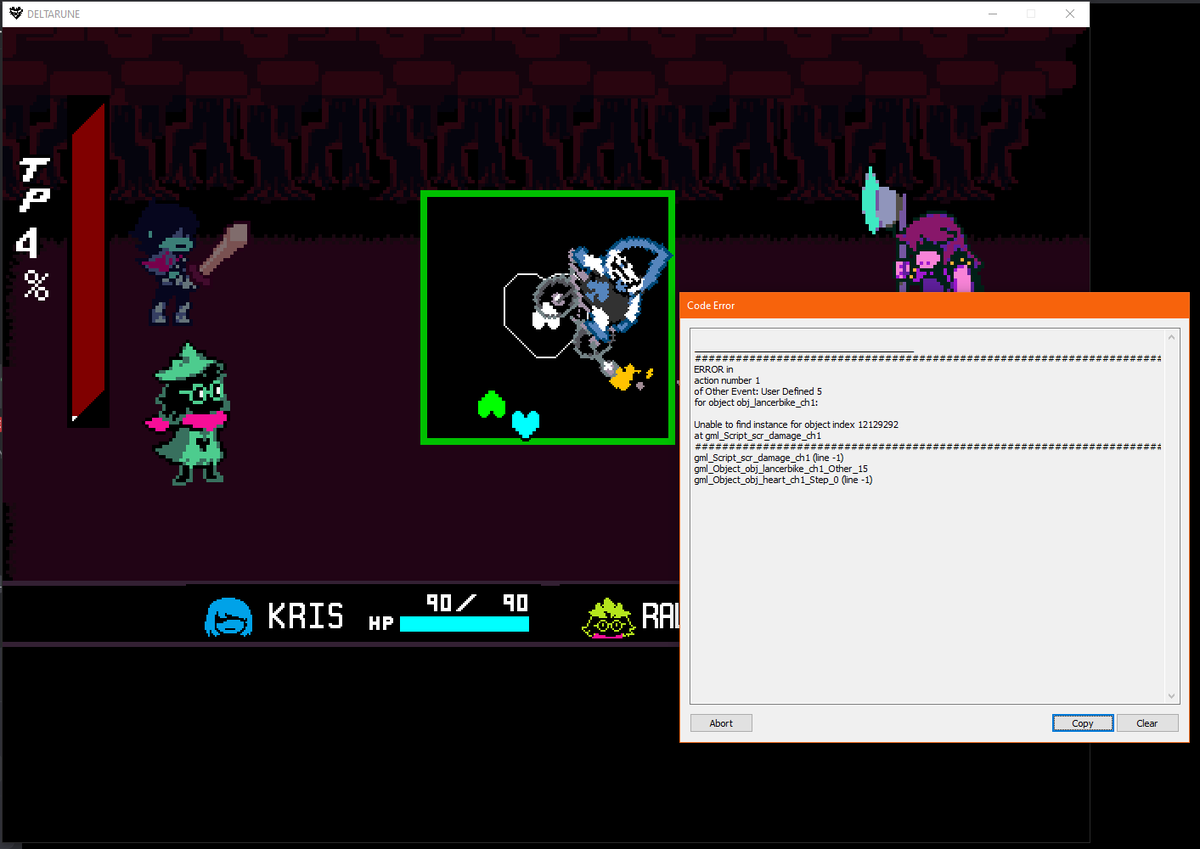Click the Code Error dialog title bar
Screen dimensions: 1200x849
935,305
